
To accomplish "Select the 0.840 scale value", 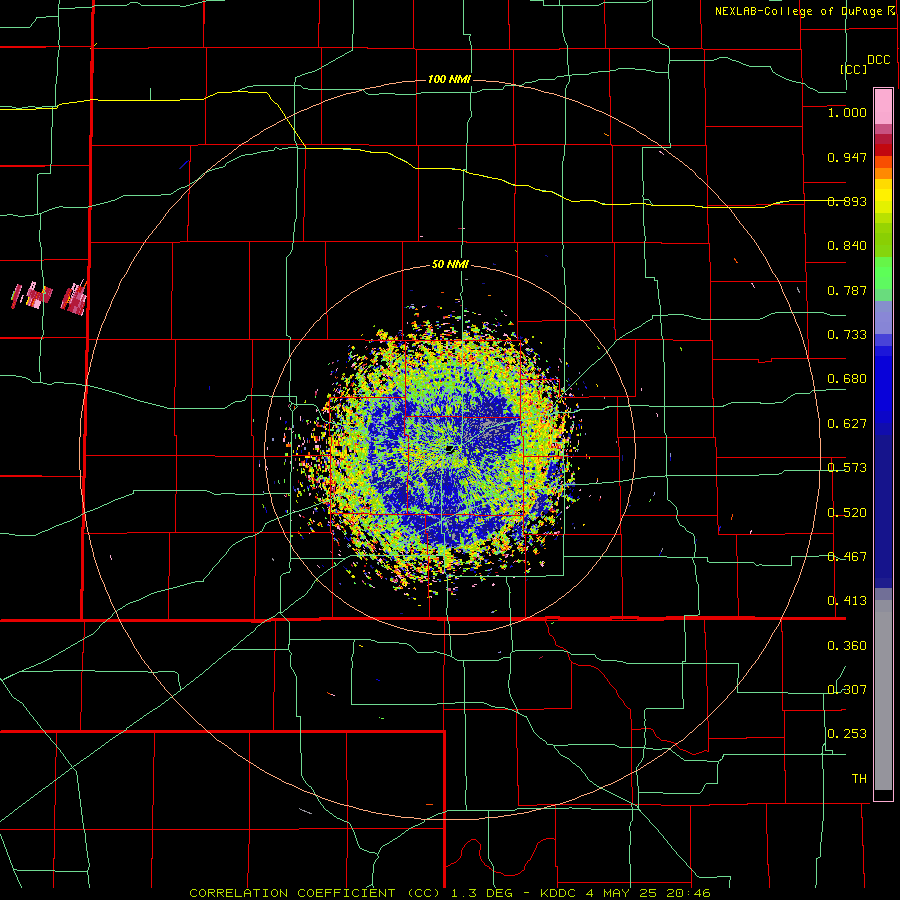I will (x=847, y=246).
